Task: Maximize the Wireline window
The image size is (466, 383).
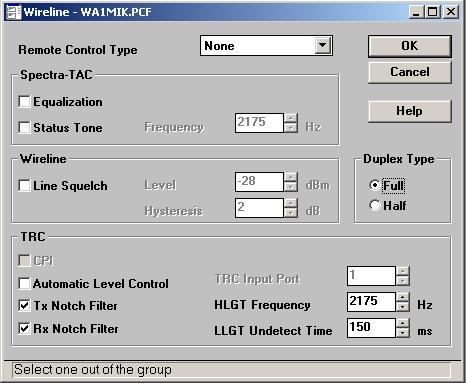Action: point(433,12)
